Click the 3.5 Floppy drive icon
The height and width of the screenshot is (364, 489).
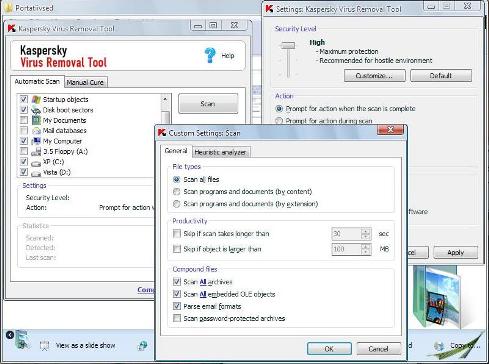pos(36,152)
